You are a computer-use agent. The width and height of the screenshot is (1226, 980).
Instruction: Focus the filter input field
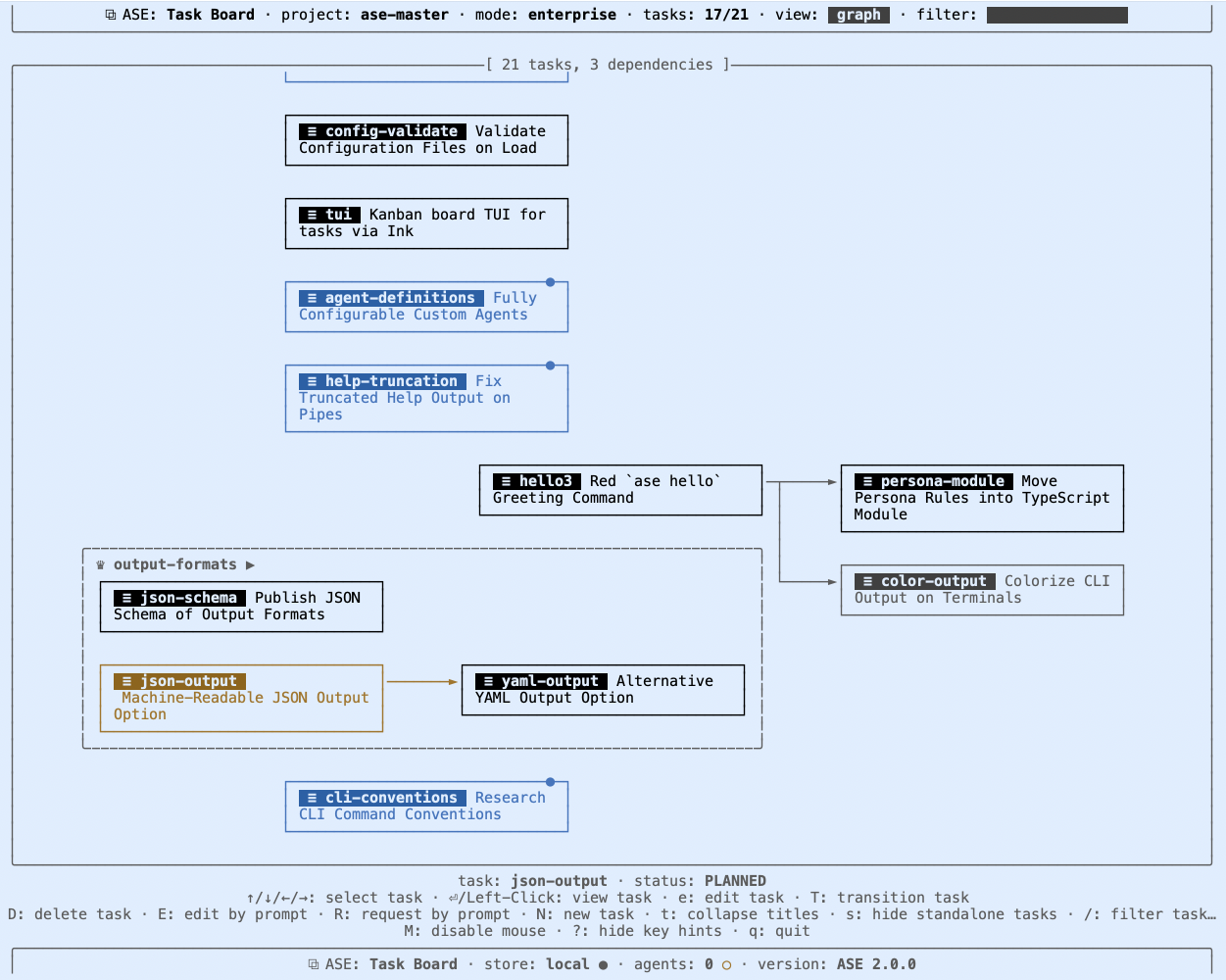tap(1056, 15)
